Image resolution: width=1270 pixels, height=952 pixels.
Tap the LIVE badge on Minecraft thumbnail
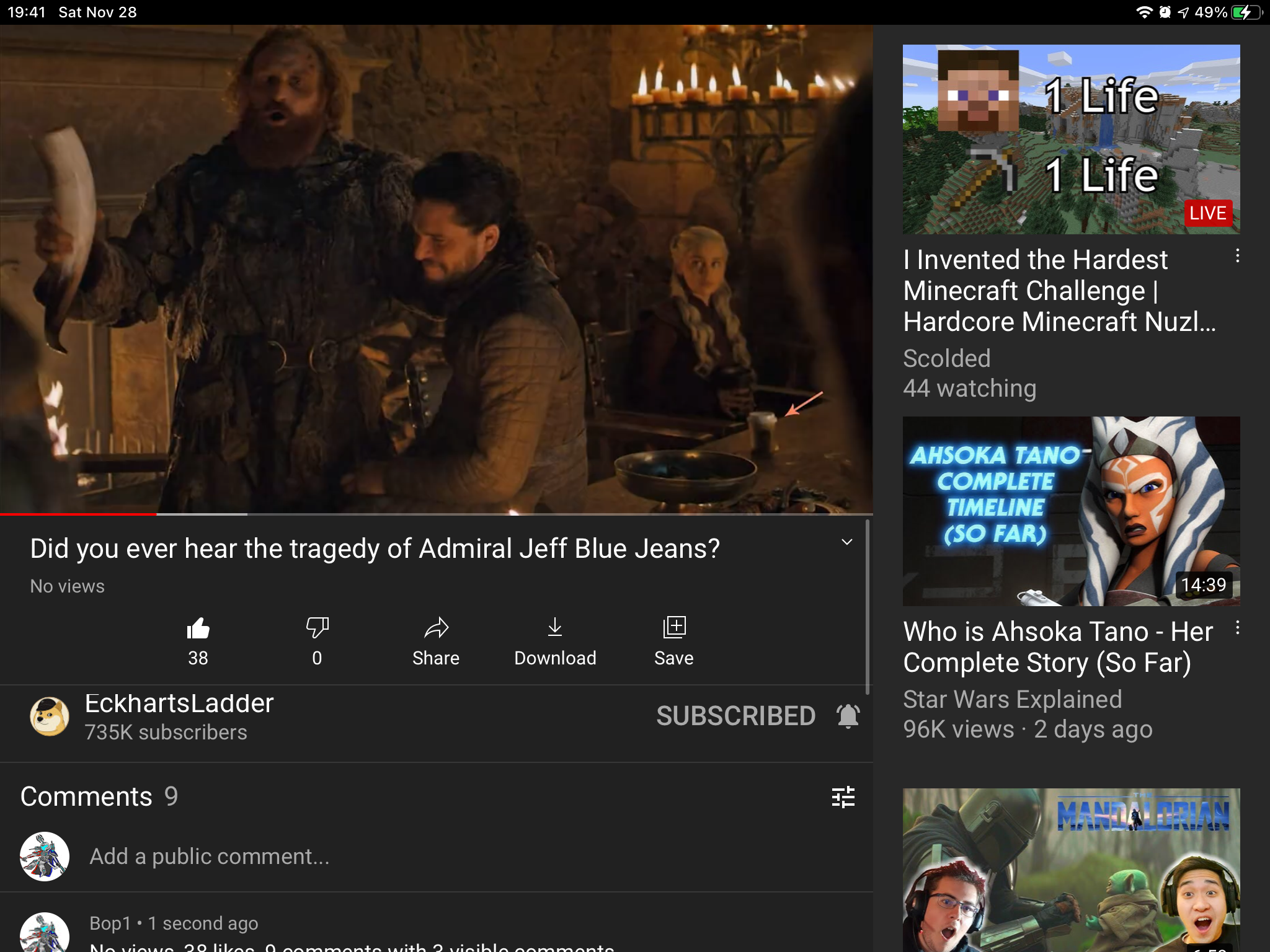tap(1208, 213)
